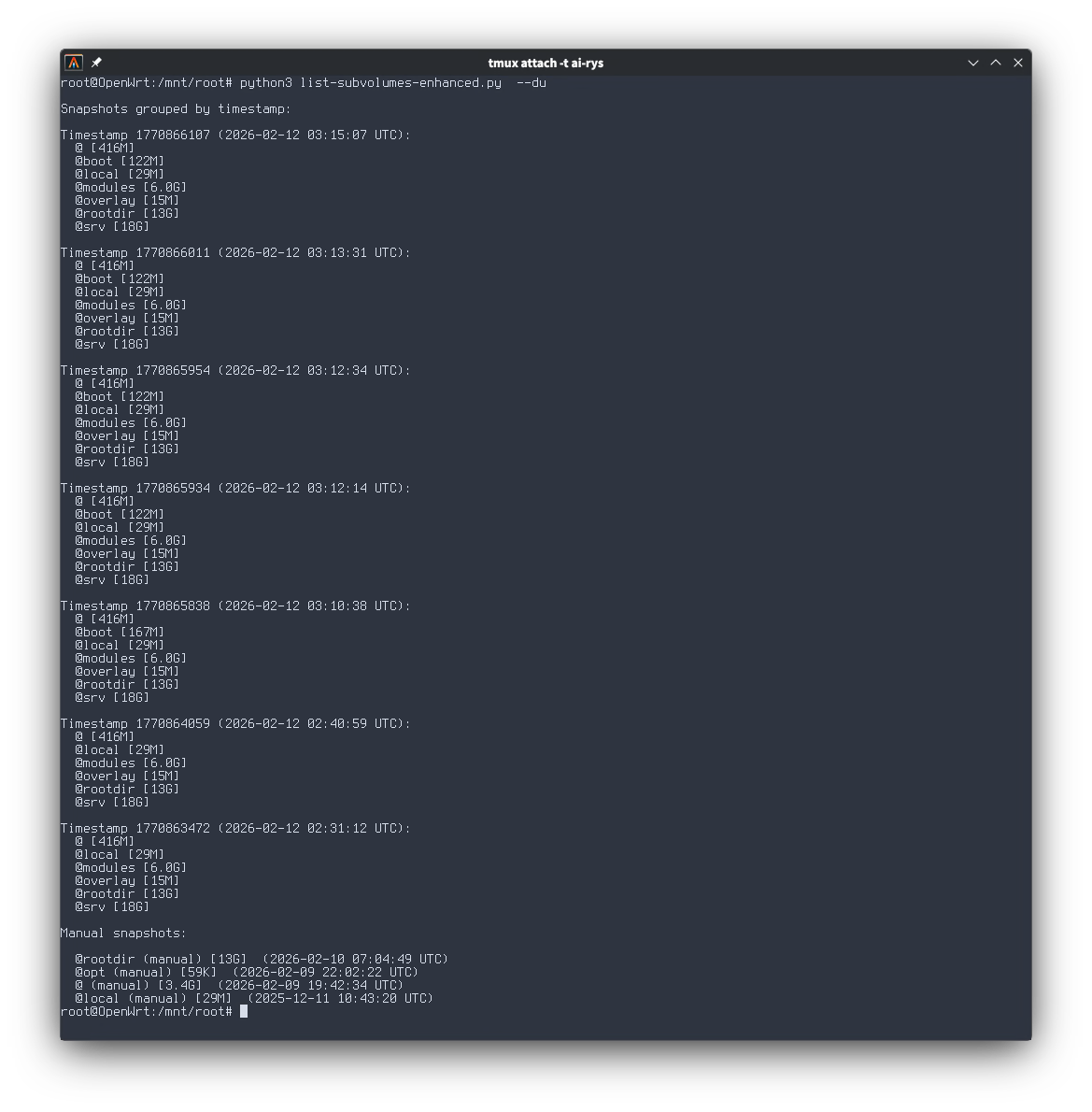Click the 'Manual snapshots:' heading
The width and height of the screenshot is (1092, 1112).
123,934
